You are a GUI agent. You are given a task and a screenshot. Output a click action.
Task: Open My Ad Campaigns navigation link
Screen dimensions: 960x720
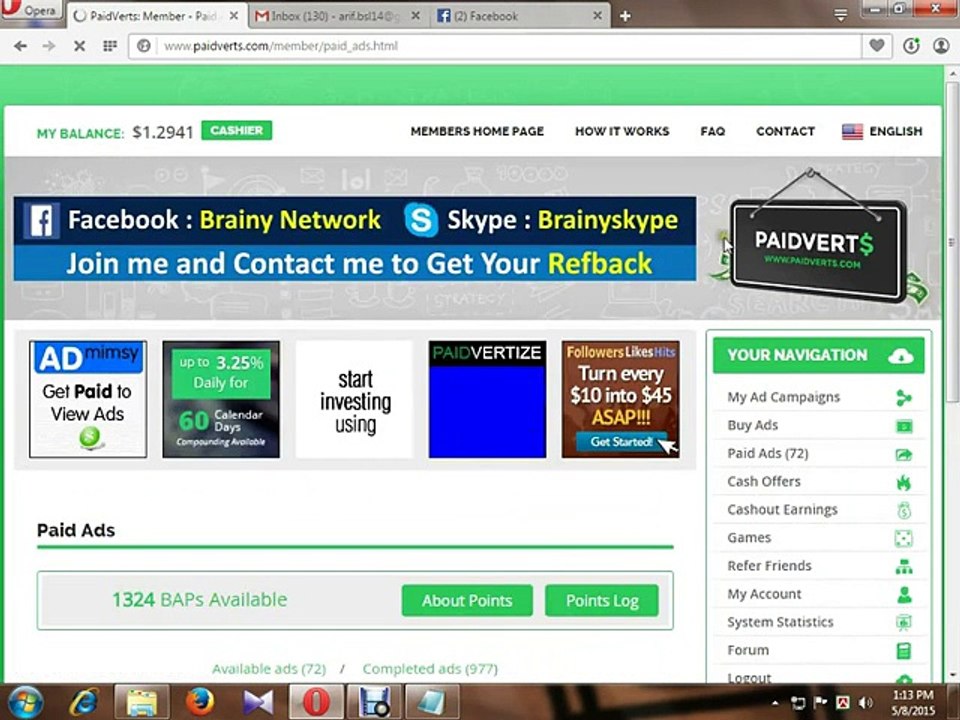784,397
